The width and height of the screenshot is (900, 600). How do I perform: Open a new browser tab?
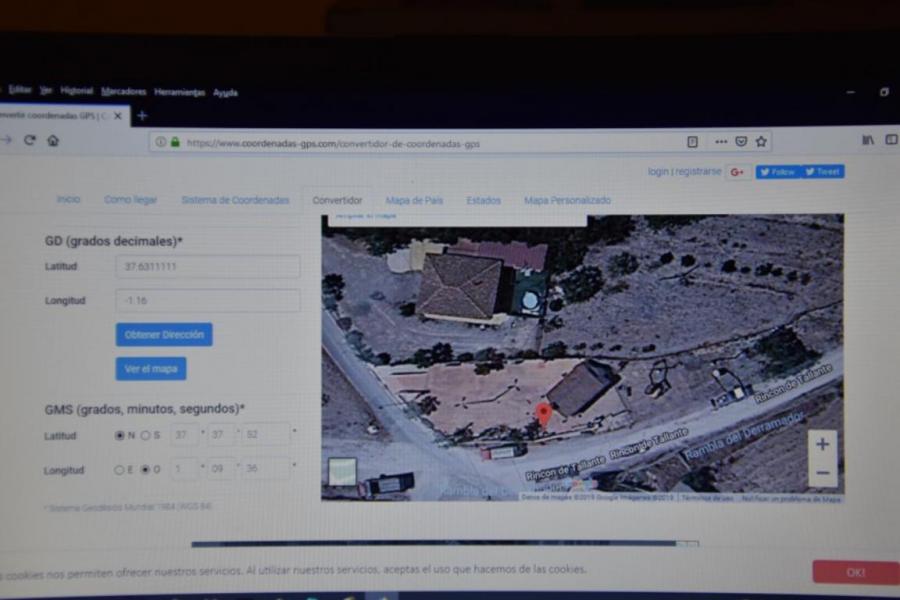(x=142, y=116)
